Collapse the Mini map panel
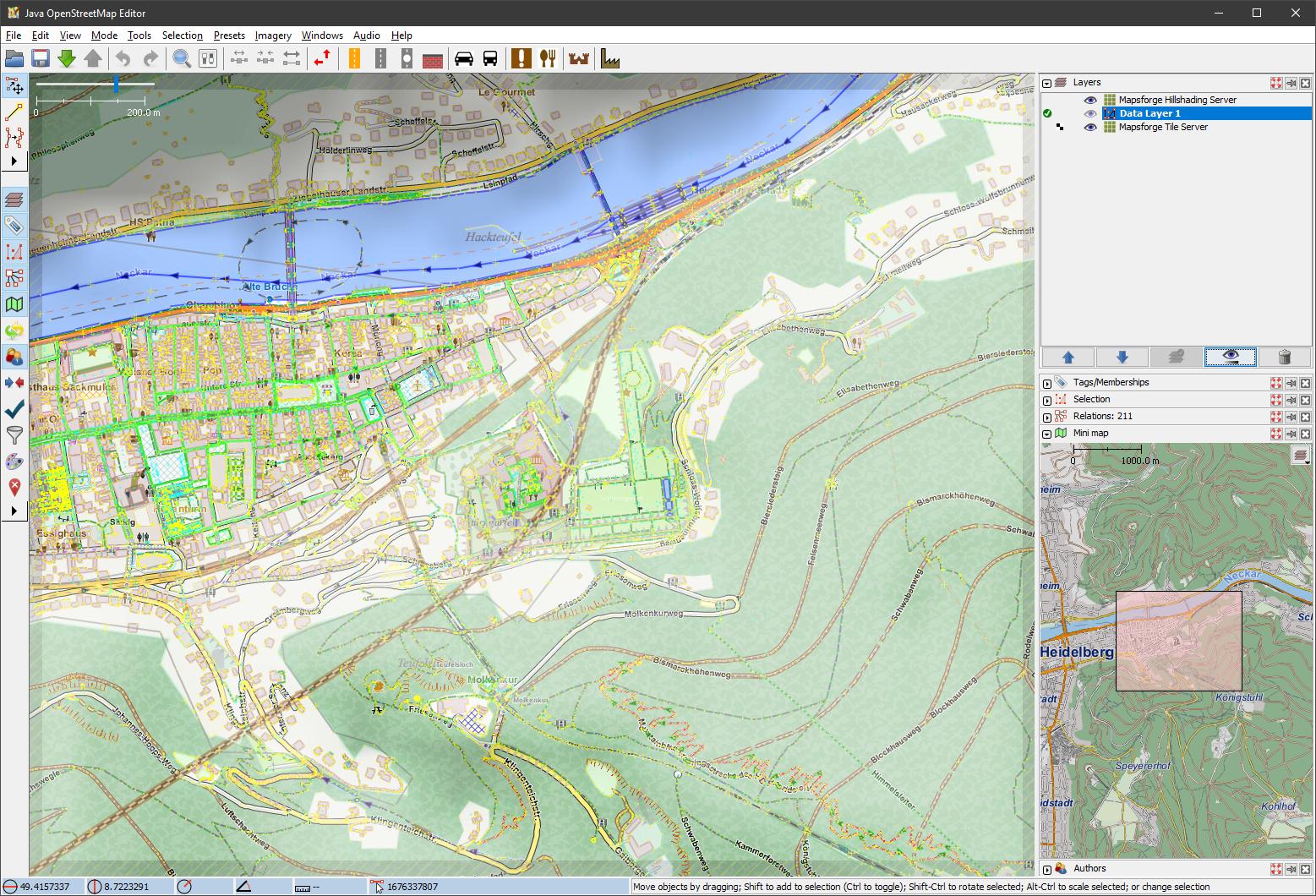 pos(1046,433)
